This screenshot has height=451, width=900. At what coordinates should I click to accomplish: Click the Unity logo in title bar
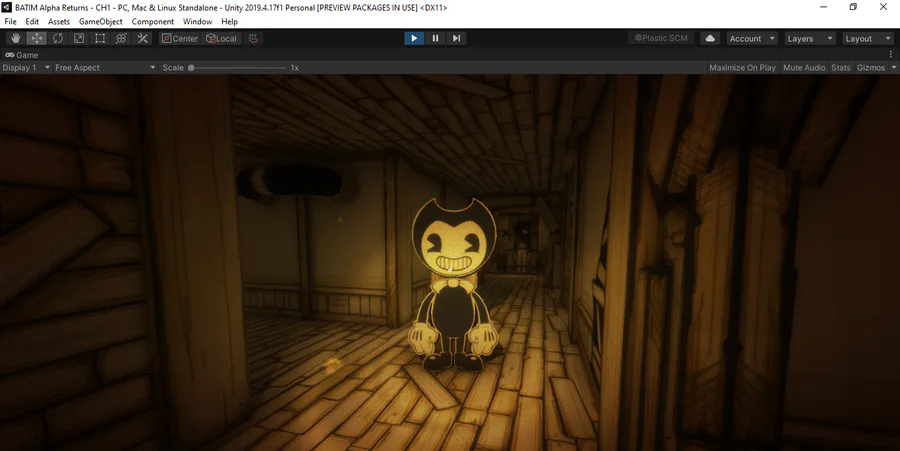tap(6, 7)
